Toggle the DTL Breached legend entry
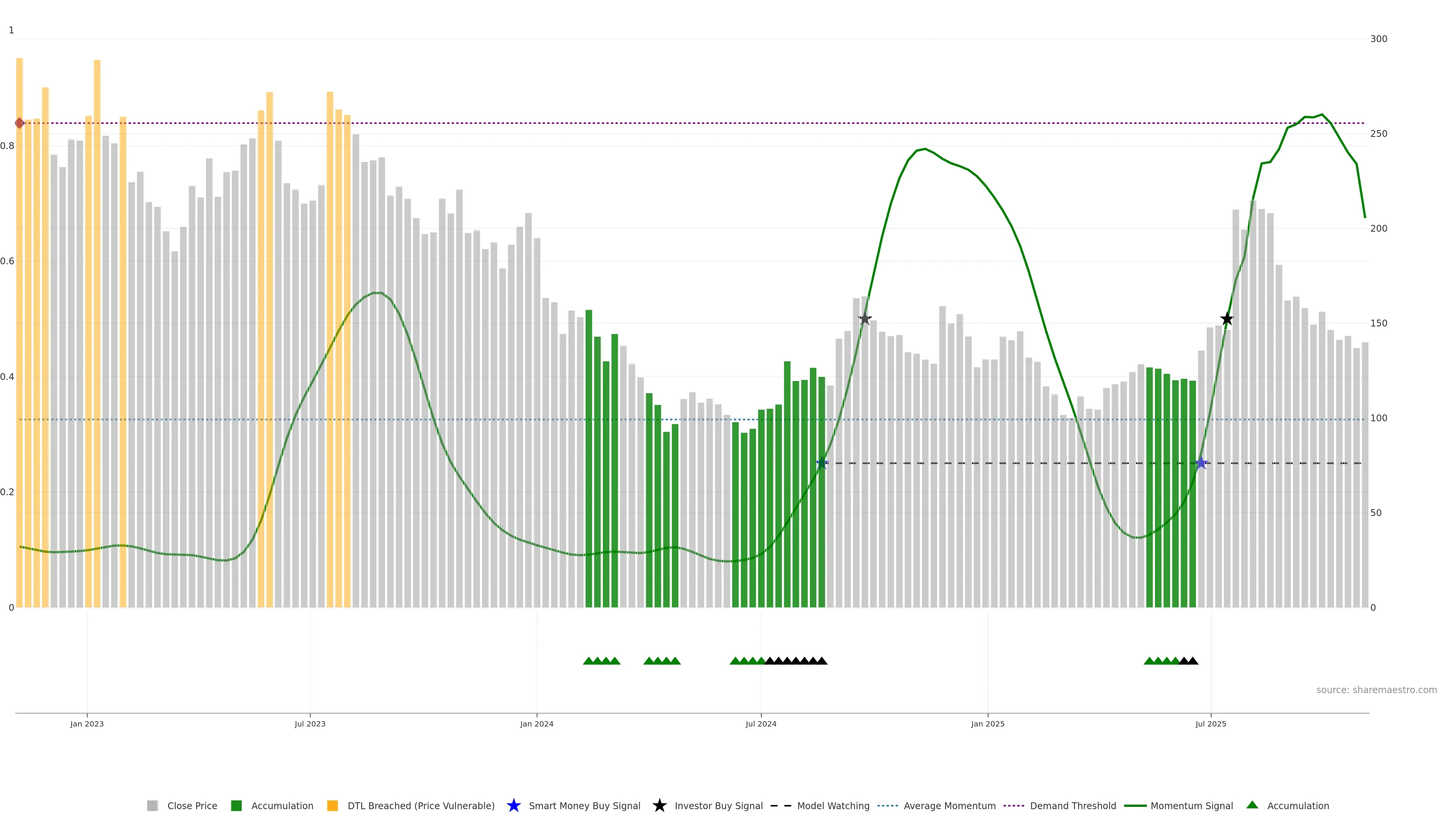 coord(420,806)
